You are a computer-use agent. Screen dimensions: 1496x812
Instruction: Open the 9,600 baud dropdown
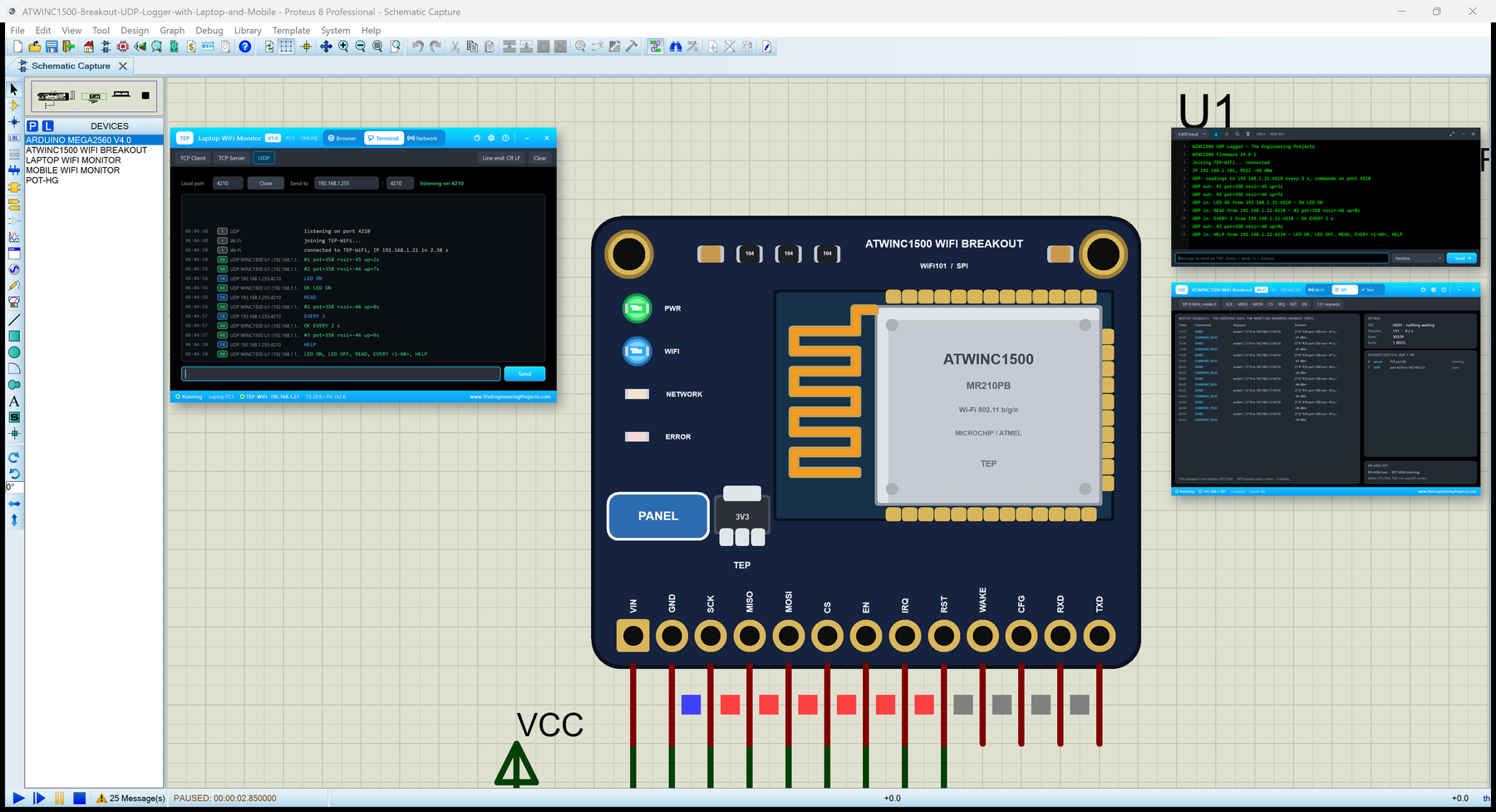coord(1192,134)
